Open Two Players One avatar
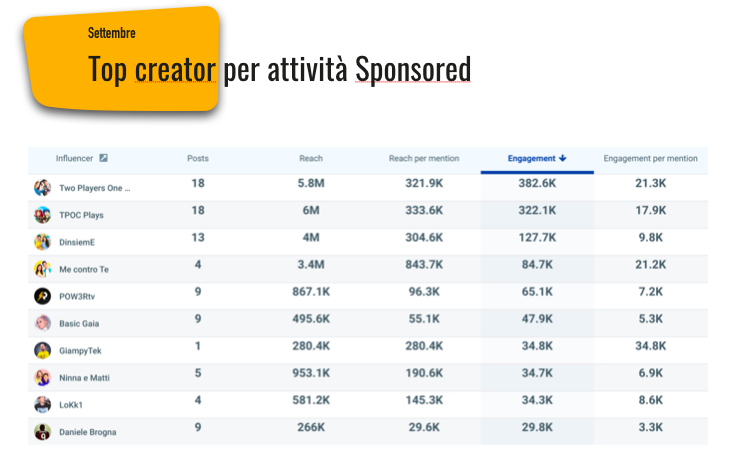This screenshot has height=475, width=749. pyautogui.click(x=43, y=188)
